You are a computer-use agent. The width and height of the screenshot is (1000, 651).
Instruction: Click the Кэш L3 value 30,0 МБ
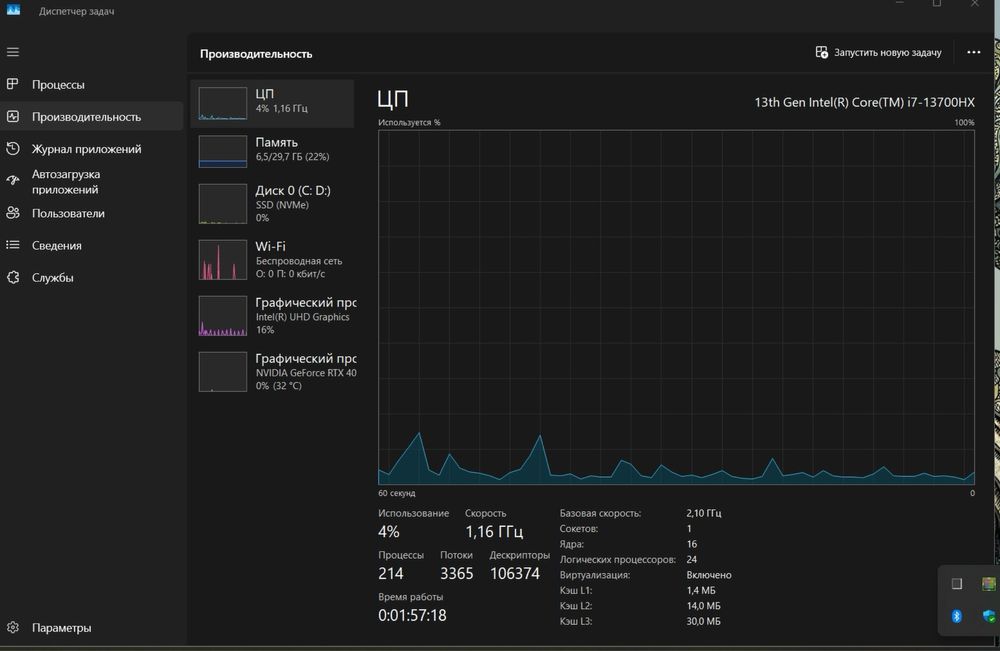(x=703, y=621)
